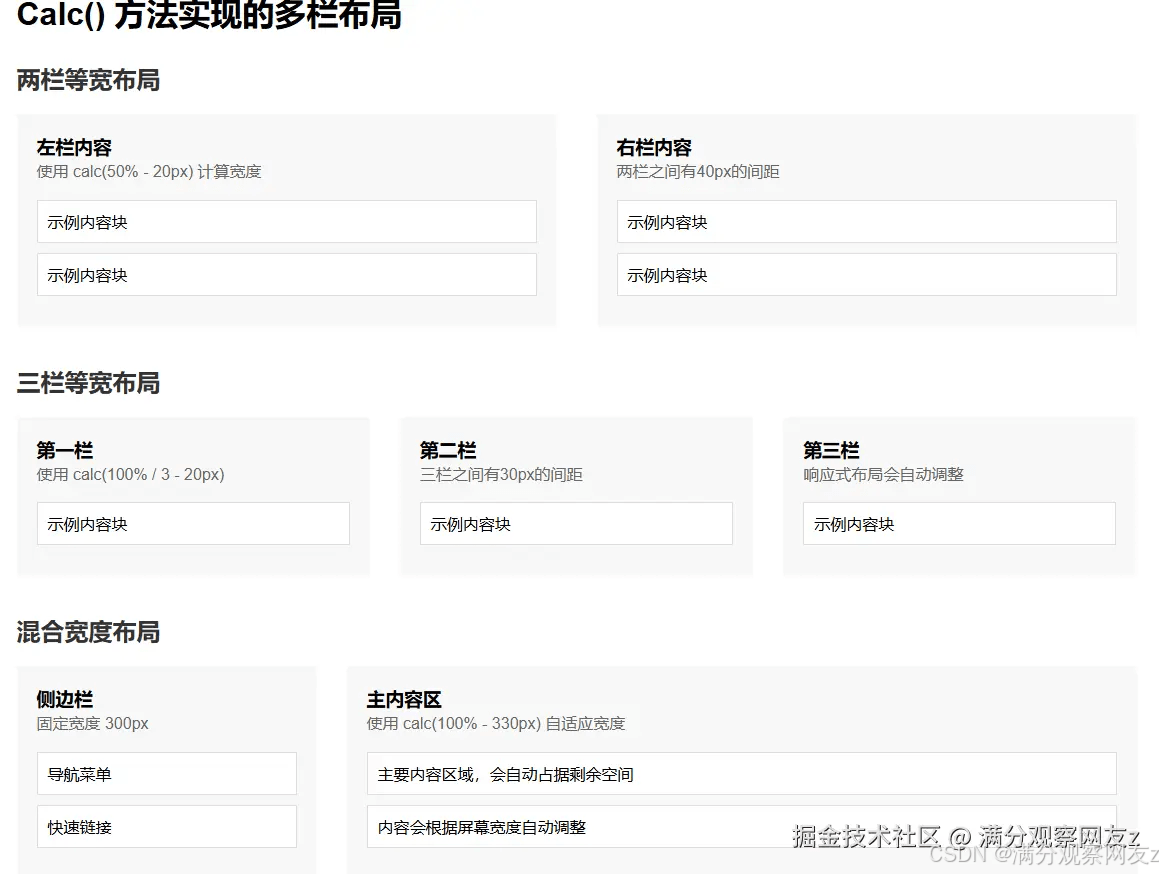Click the 两栏等宽布局 section heading
This screenshot has width=1163, height=874.
(88, 81)
